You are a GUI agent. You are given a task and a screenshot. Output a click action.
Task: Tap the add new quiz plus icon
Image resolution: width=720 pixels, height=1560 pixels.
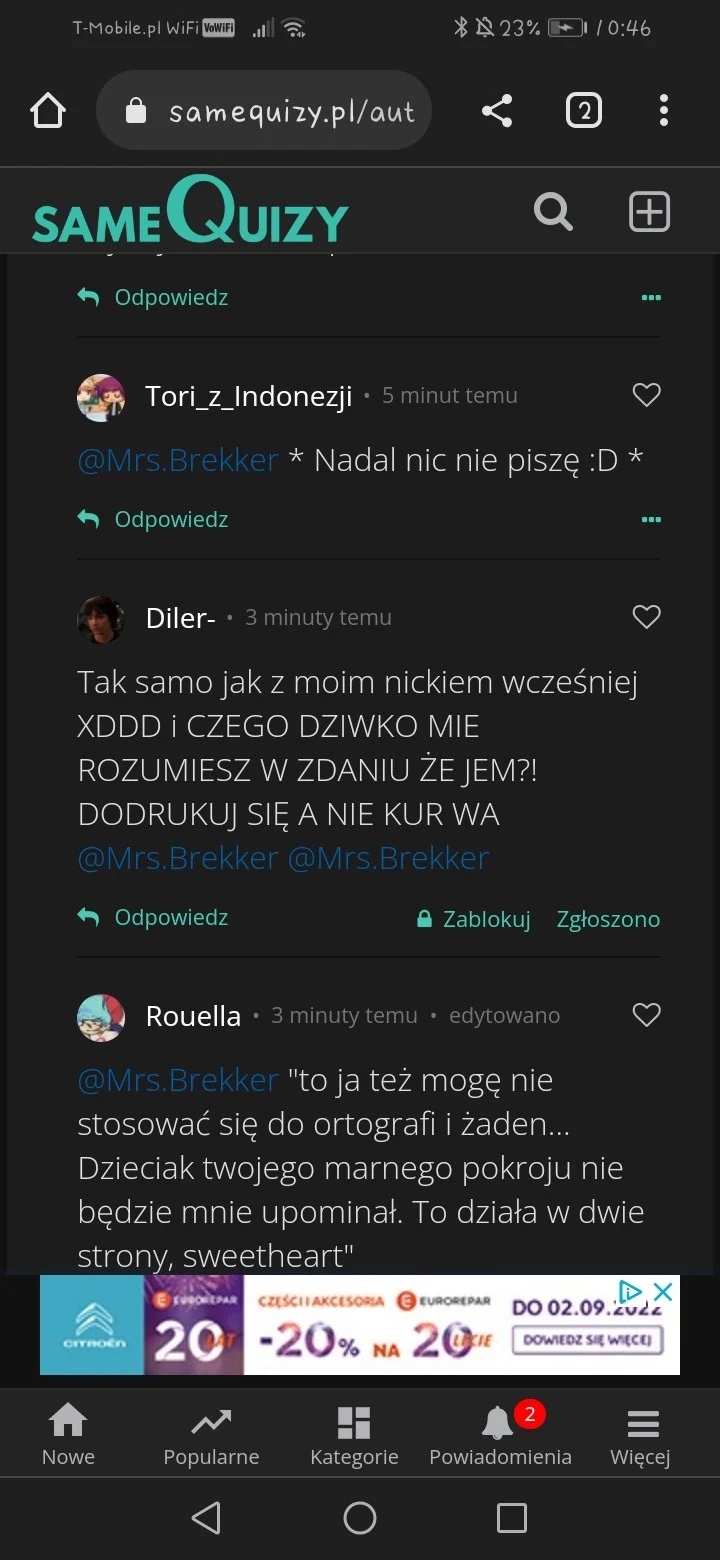(649, 212)
